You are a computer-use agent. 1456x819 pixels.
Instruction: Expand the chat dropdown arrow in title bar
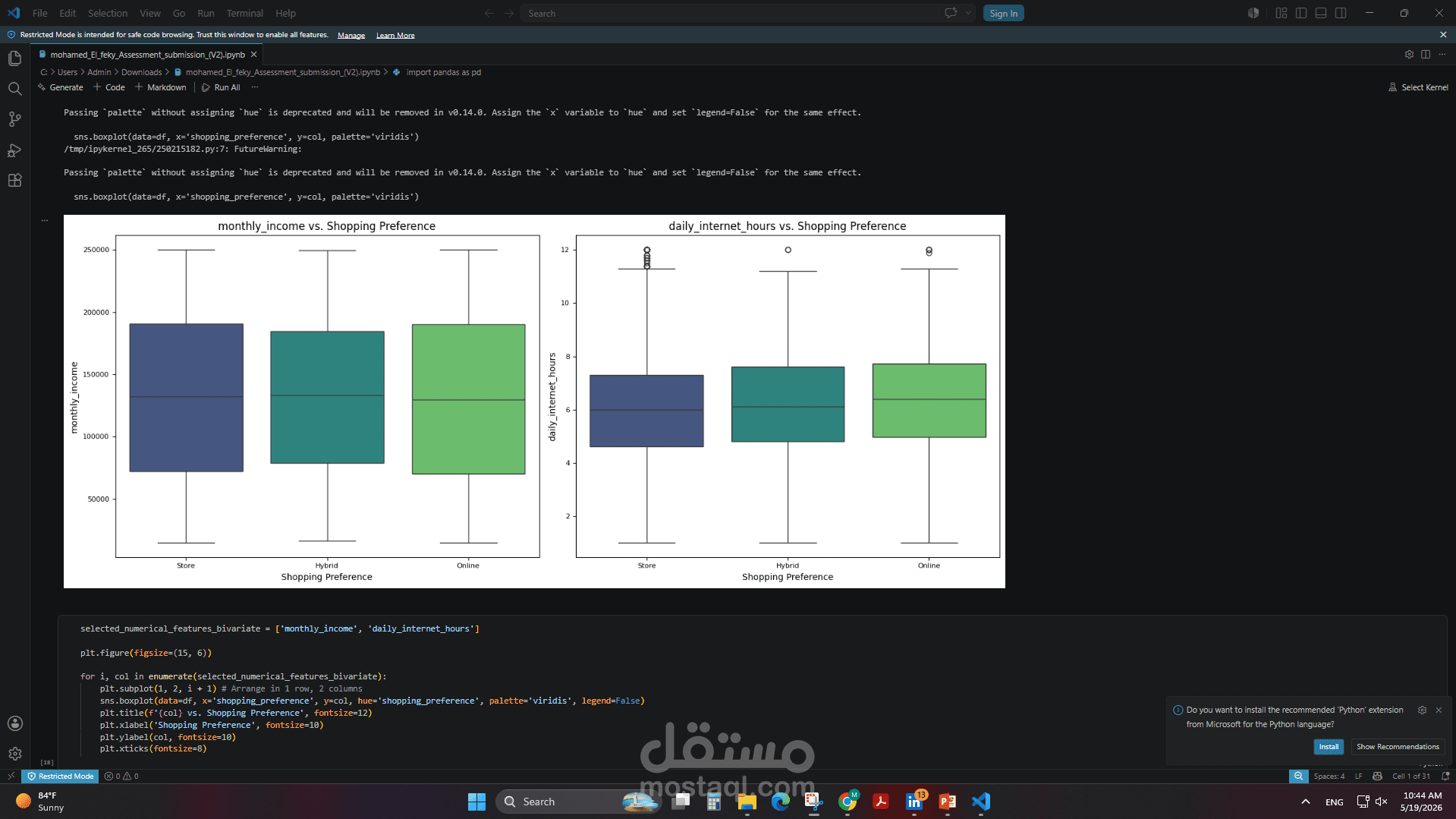[968, 13]
